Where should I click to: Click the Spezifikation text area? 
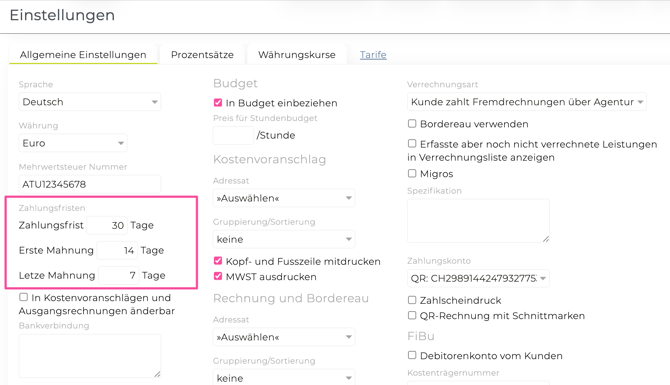click(478, 220)
